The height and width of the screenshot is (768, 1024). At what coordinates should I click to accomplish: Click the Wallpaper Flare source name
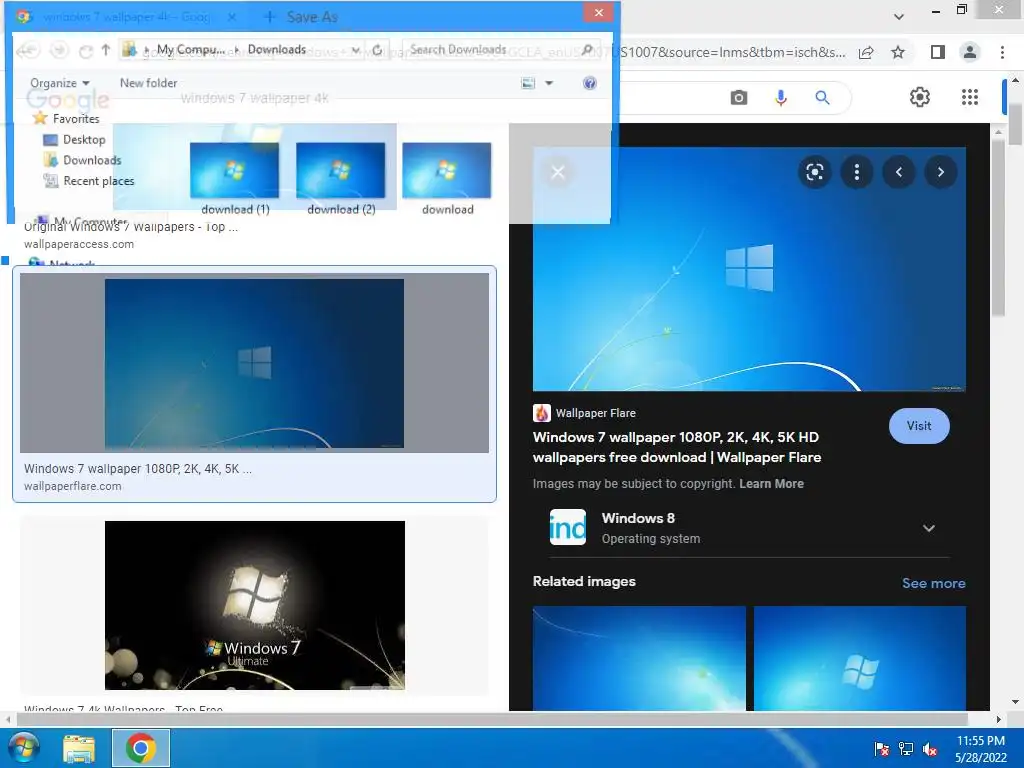pos(596,413)
